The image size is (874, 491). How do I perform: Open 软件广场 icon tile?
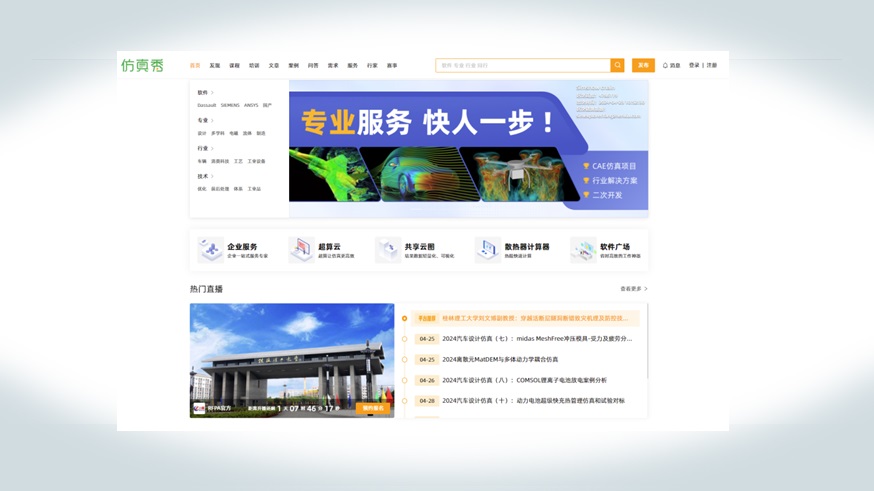583,250
